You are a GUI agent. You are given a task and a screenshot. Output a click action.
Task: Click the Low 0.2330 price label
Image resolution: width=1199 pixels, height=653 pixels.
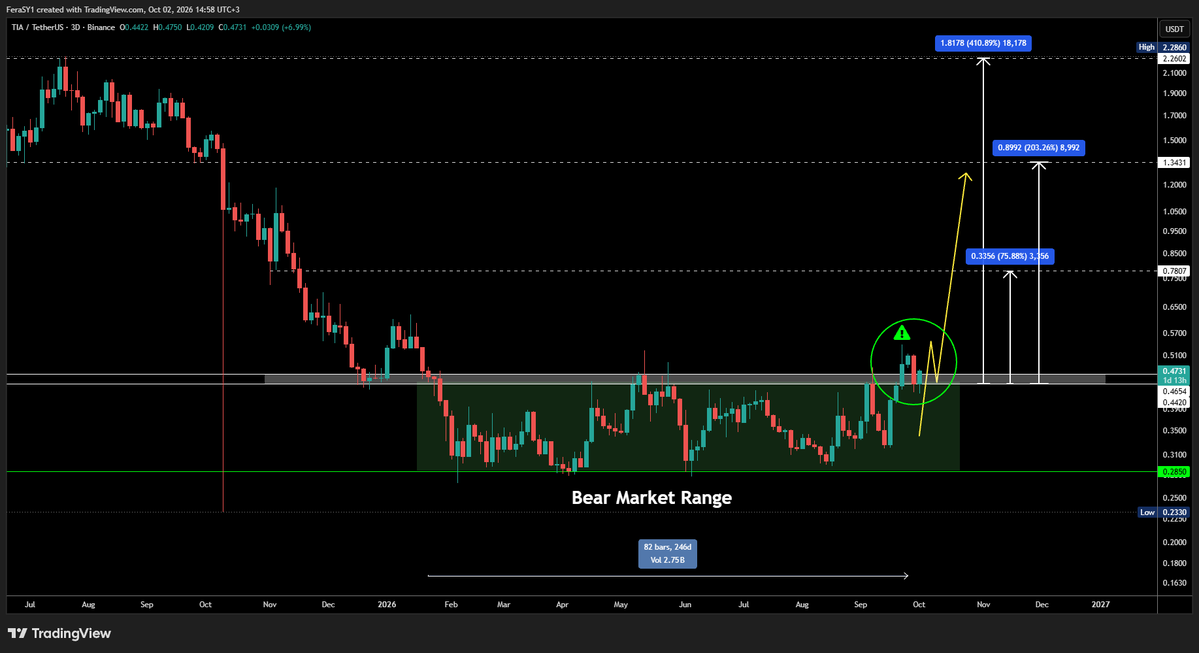point(1162,512)
